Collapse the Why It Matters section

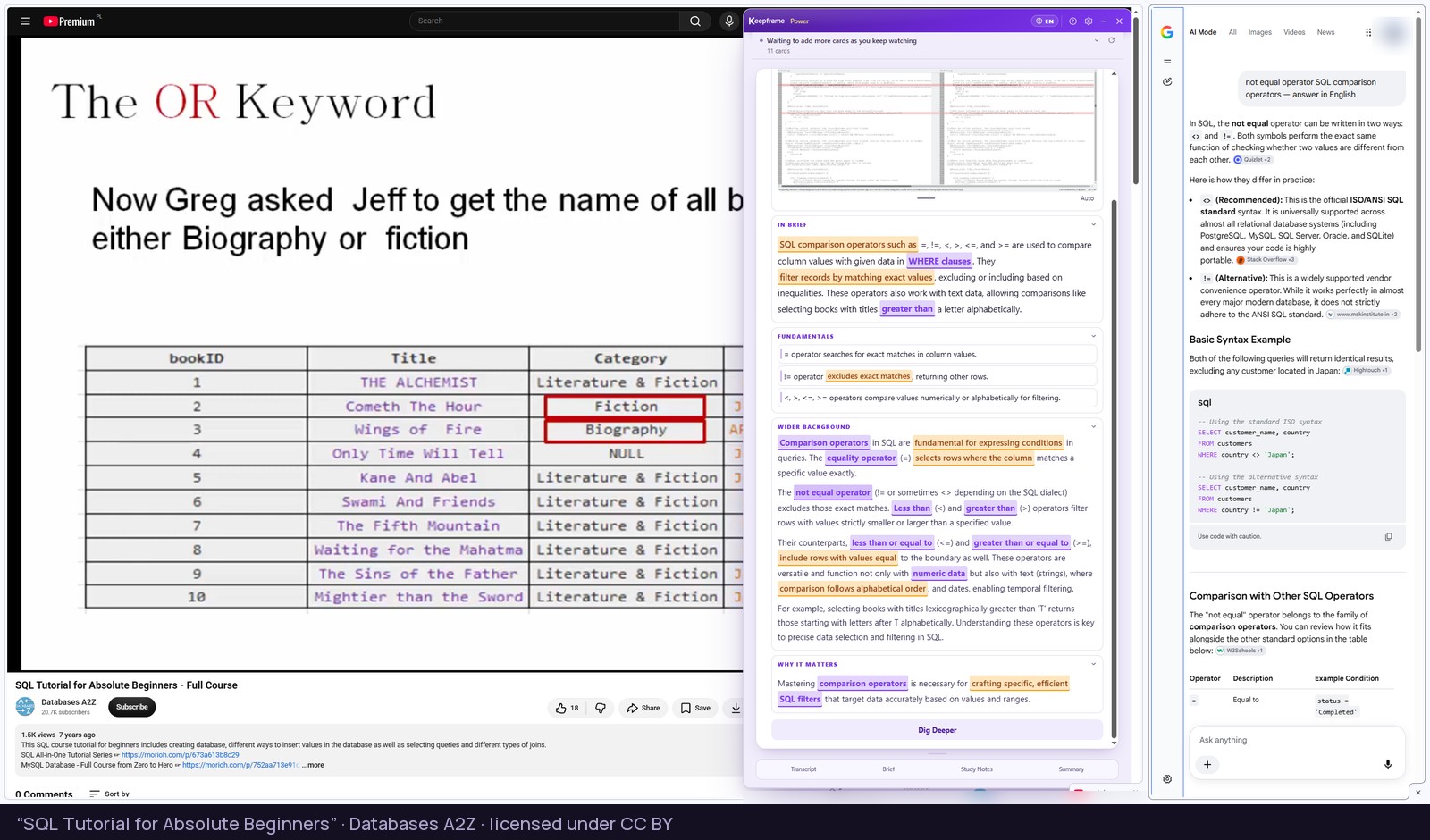[x=1093, y=664]
